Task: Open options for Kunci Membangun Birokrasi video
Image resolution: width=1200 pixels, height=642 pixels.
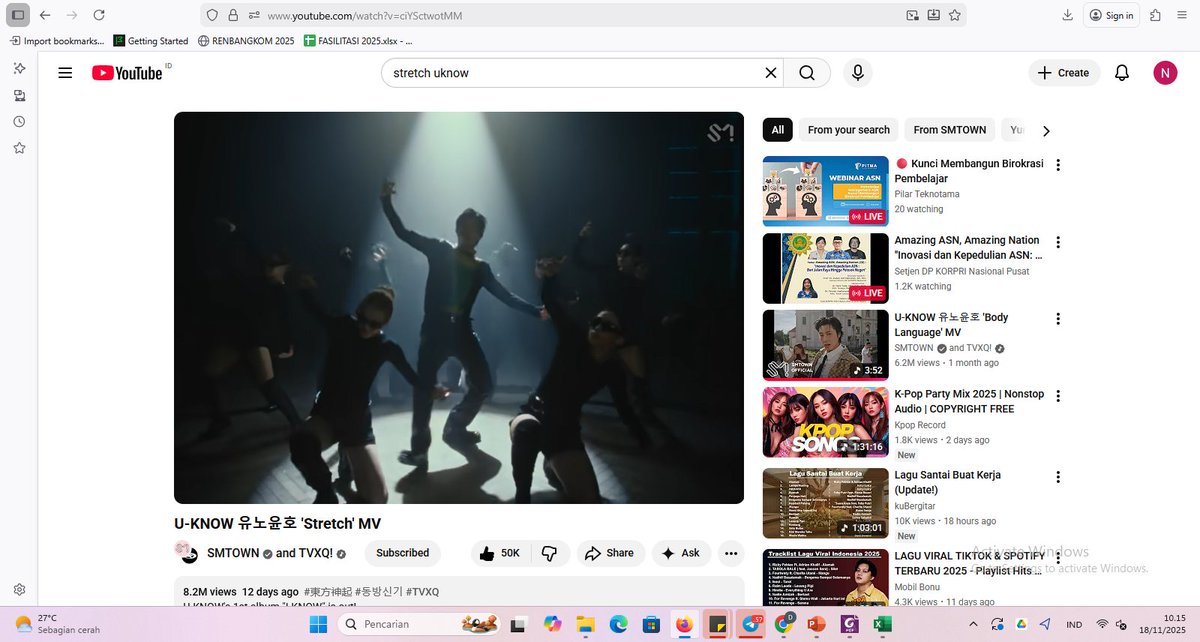Action: (x=1058, y=165)
